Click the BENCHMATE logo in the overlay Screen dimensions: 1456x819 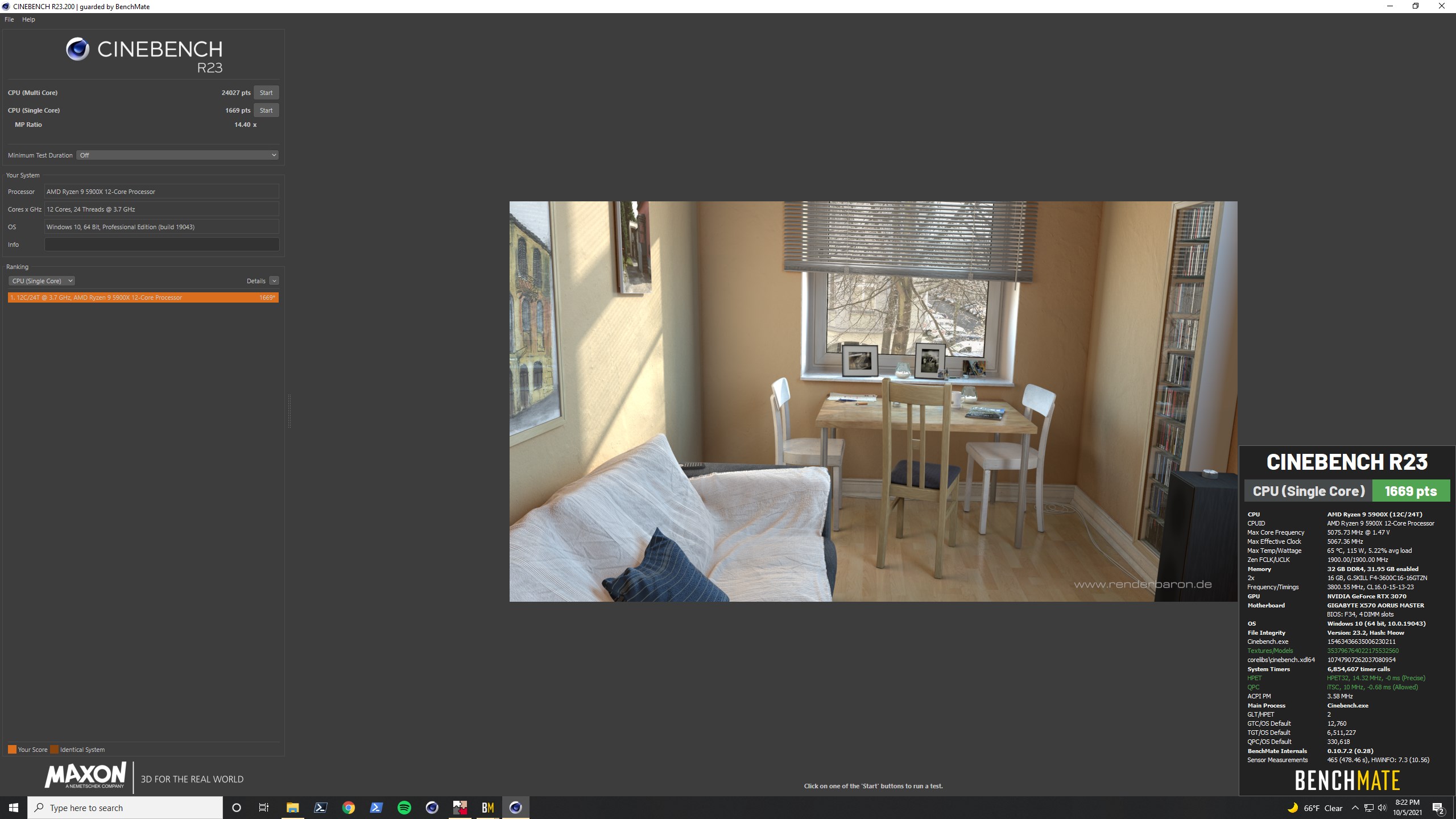click(x=1347, y=780)
